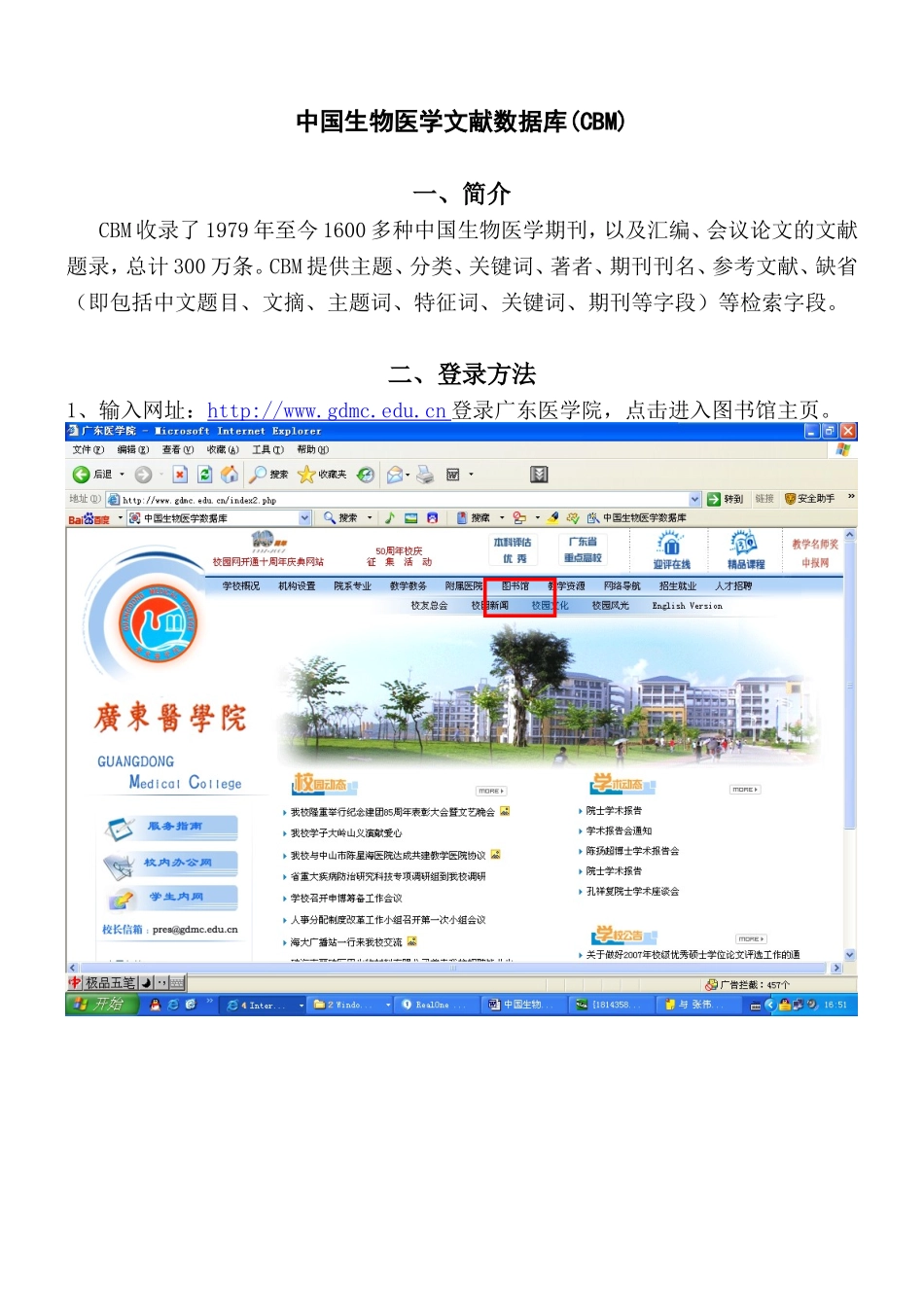The width and height of the screenshot is (924, 1307).
Task: Click the Mail envelope icon
Action: pos(394,475)
